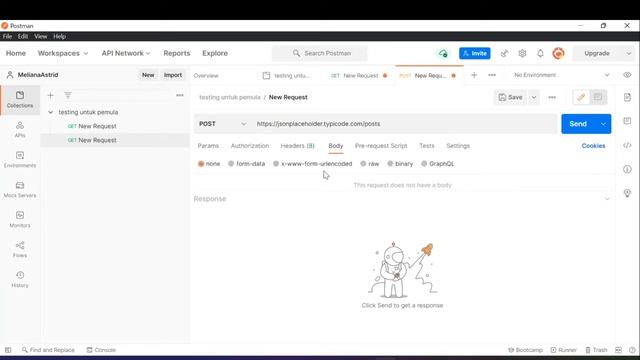Open the Overview tab

tap(206, 76)
